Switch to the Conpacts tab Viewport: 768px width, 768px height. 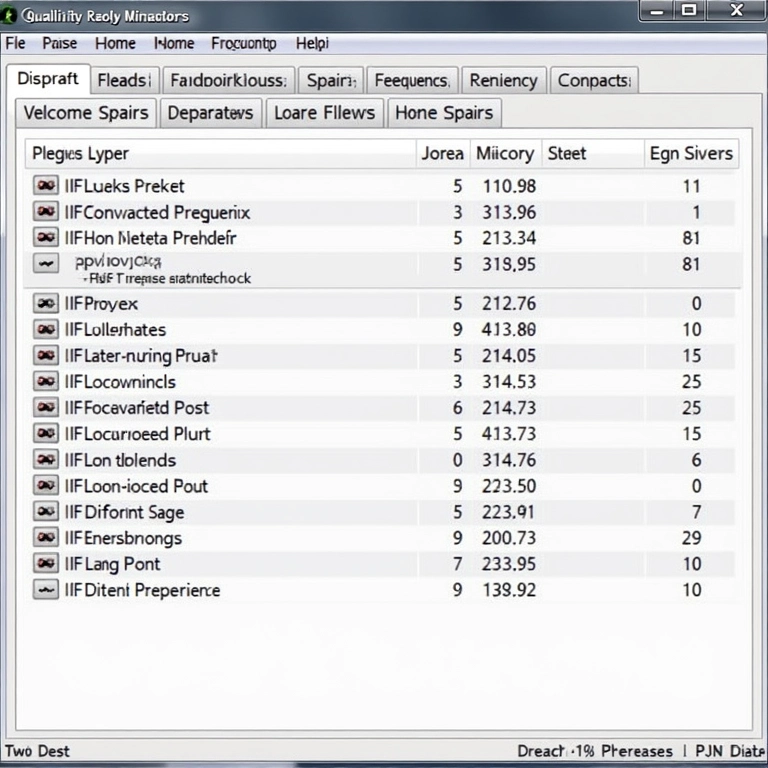[x=593, y=80]
